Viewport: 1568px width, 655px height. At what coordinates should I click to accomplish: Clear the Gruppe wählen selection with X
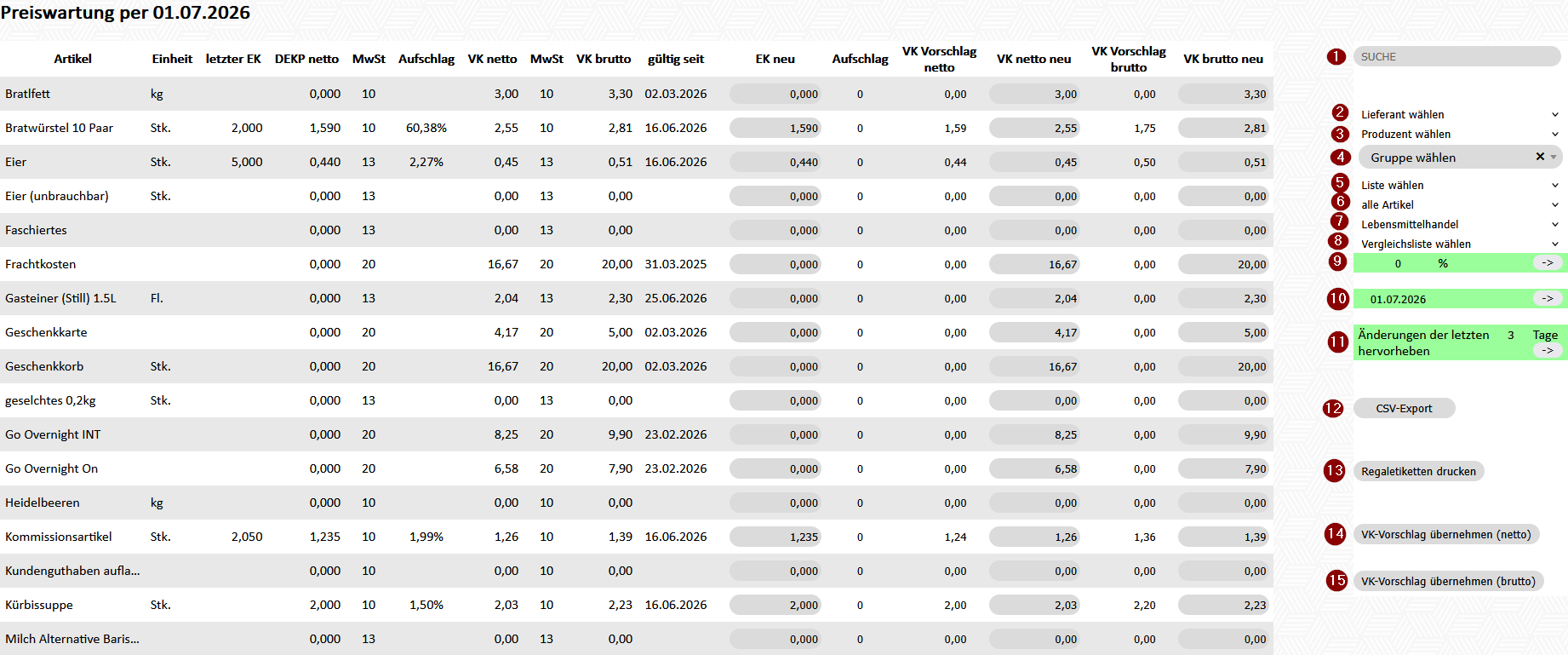tap(1540, 157)
